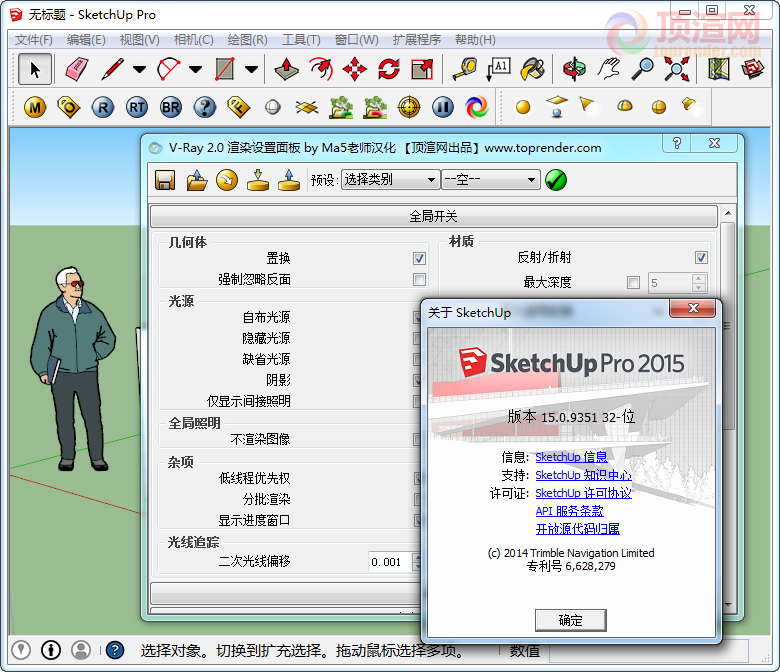Select the Tape Measure tool

coord(465,69)
